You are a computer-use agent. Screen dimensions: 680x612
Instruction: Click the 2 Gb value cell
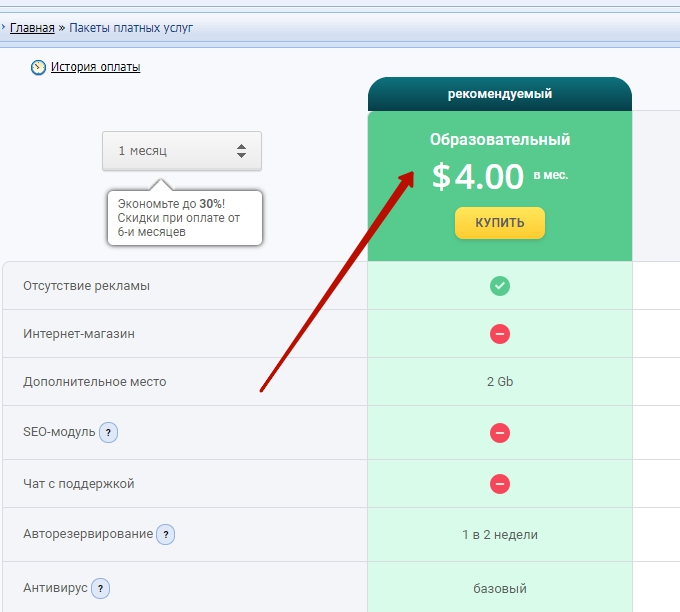(500, 382)
